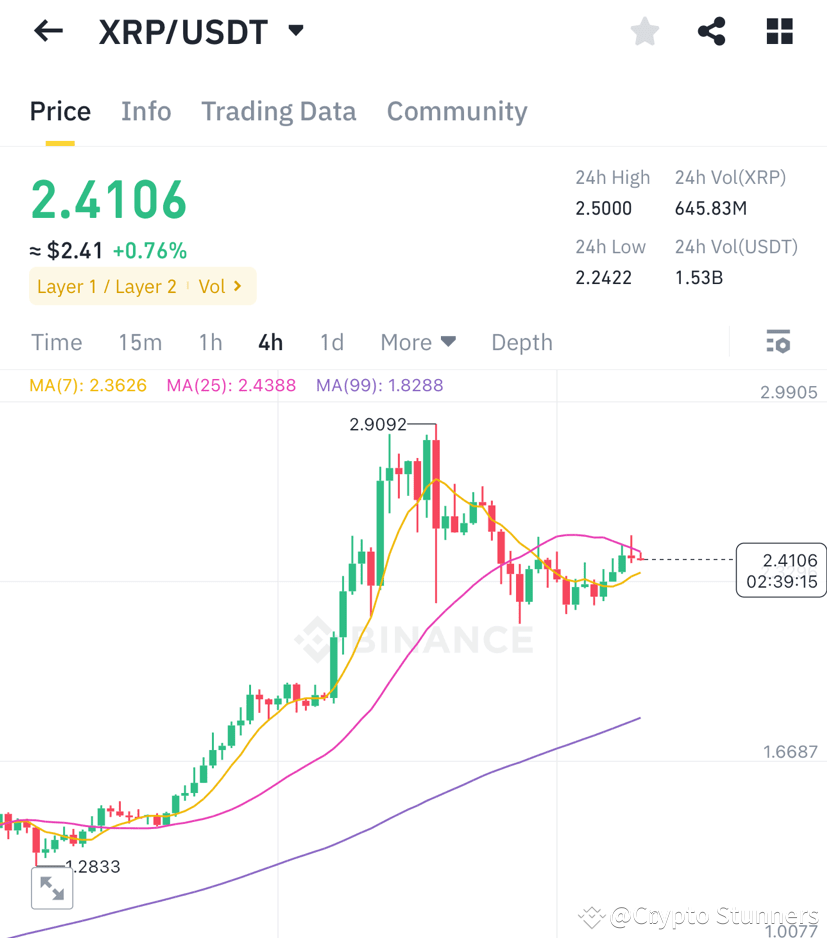827x938 pixels.
Task: Toggle the MA(99) moving average
Action: pyautogui.click(x=378, y=384)
